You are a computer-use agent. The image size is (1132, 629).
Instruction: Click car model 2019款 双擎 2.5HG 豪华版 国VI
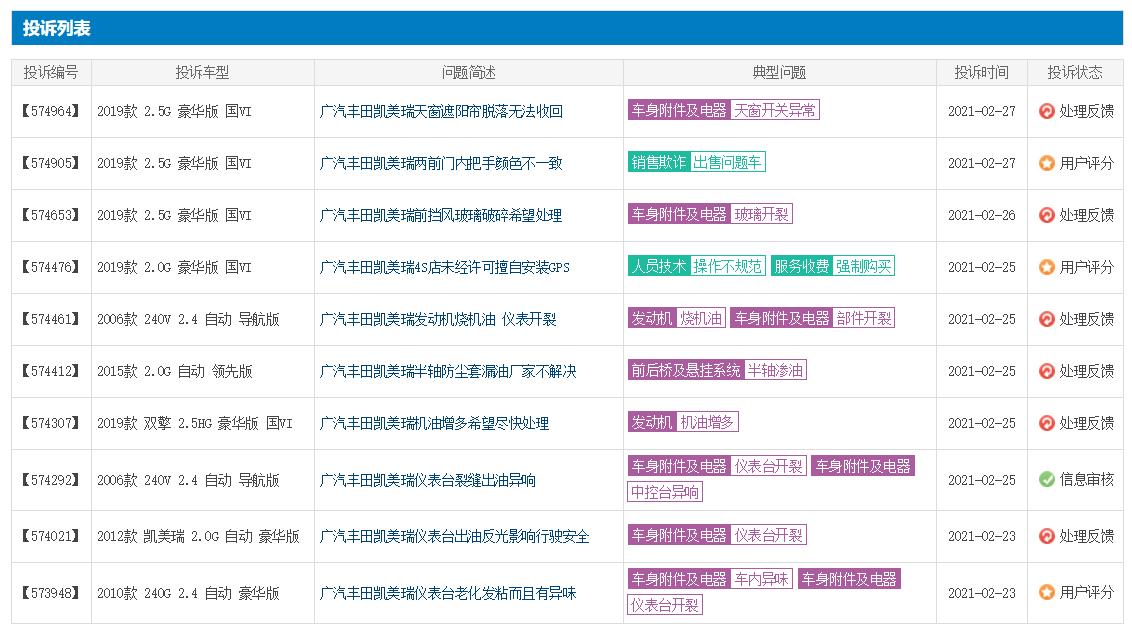pos(195,423)
